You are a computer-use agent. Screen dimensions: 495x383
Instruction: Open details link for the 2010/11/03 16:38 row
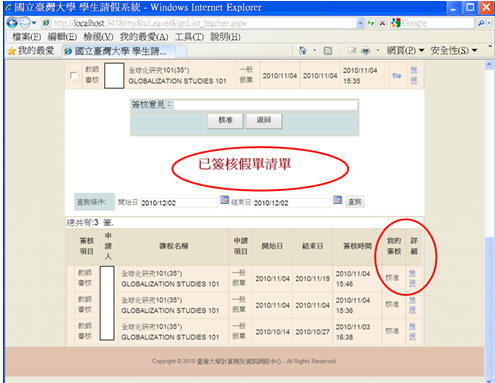[412, 332]
